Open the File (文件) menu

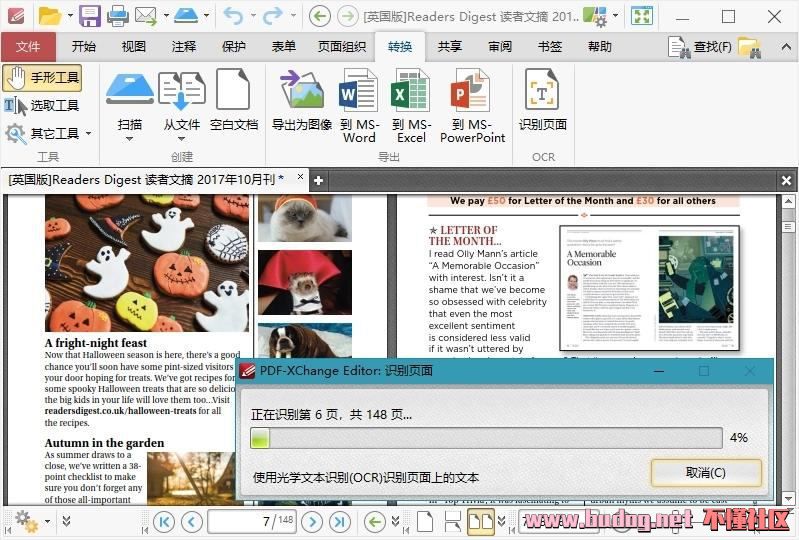pyautogui.click(x=28, y=47)
